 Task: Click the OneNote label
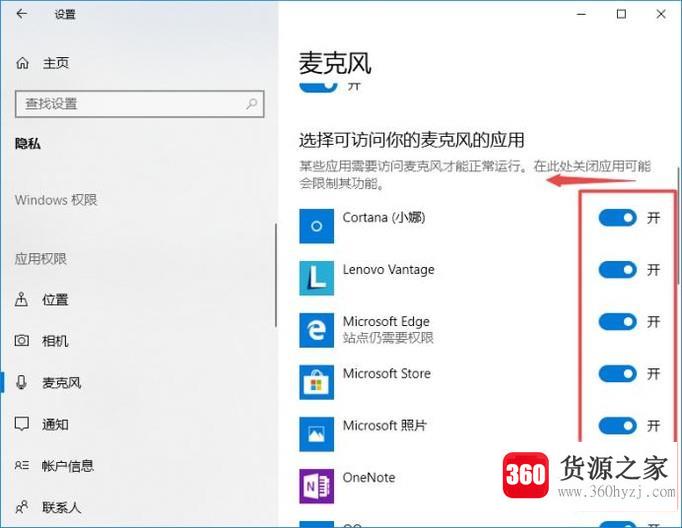369,478
